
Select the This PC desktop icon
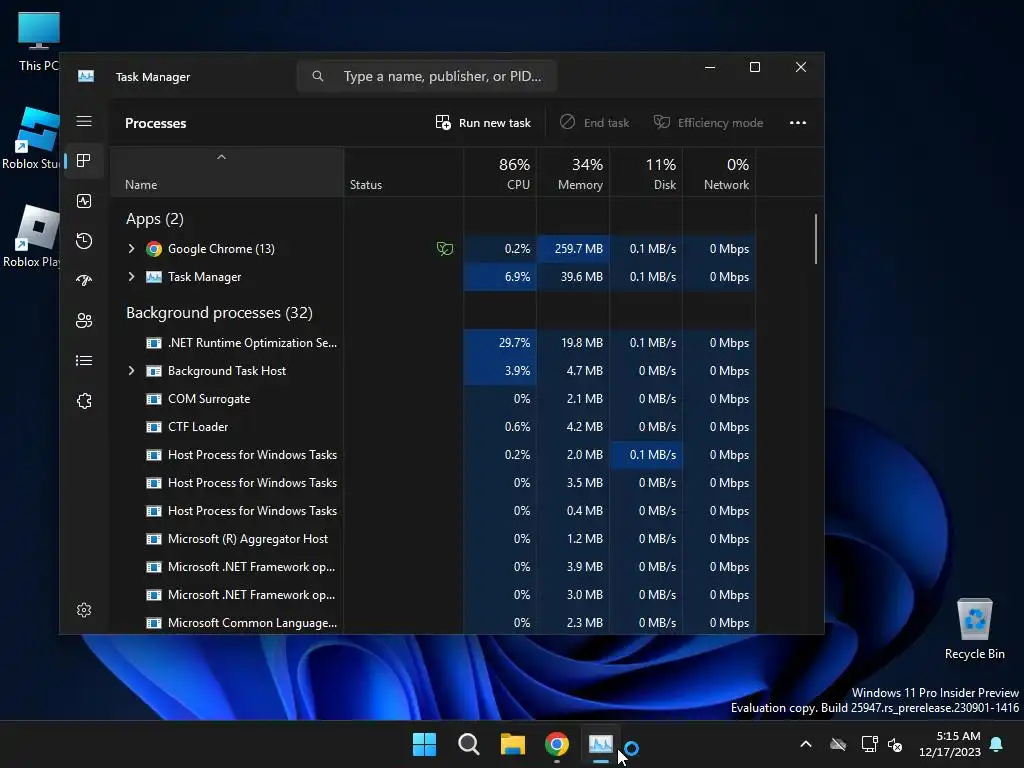(38, 41)
